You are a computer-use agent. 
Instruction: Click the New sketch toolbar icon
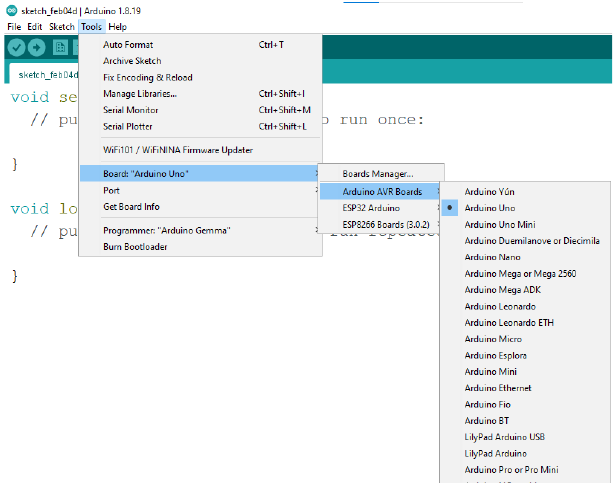pyautogui.click(x=60, y=48)
